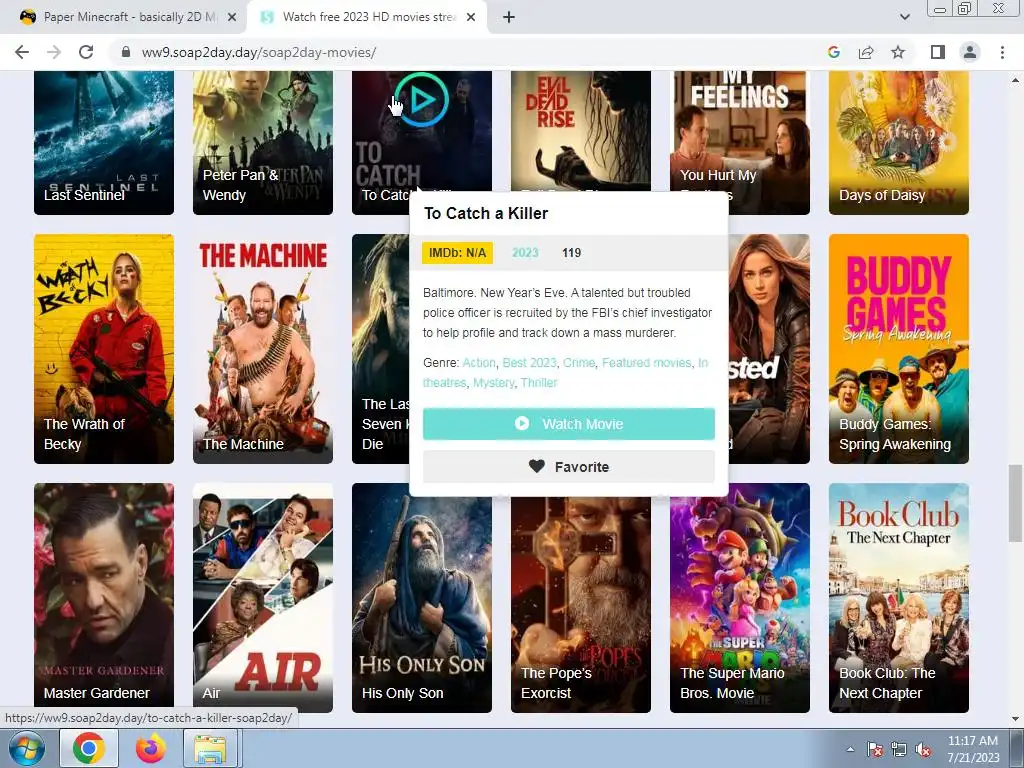Open Book Club: The Next Chapter poster
The image size is (1024, 768).
click(899, 598)
